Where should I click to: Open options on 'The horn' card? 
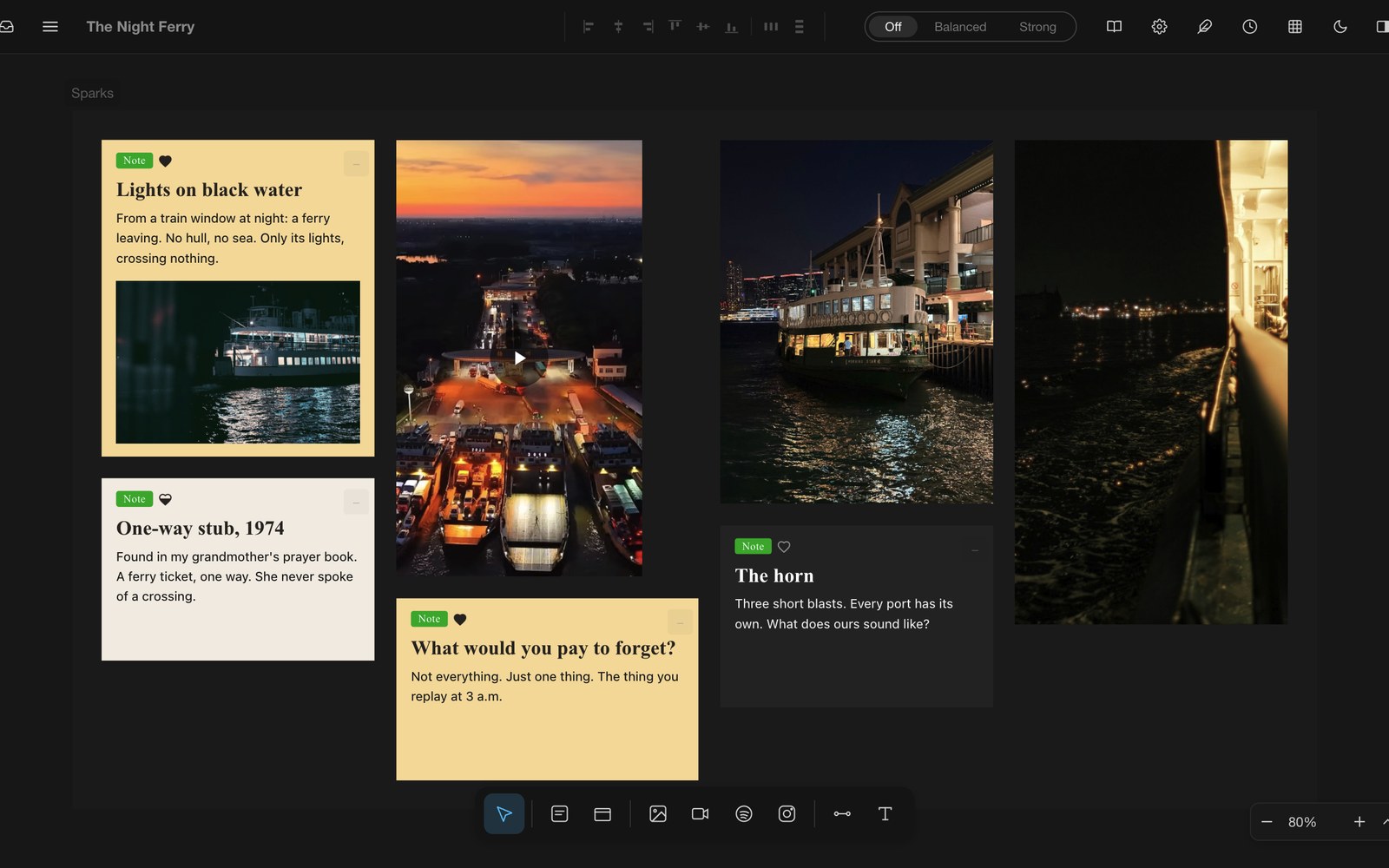point(975,550)
